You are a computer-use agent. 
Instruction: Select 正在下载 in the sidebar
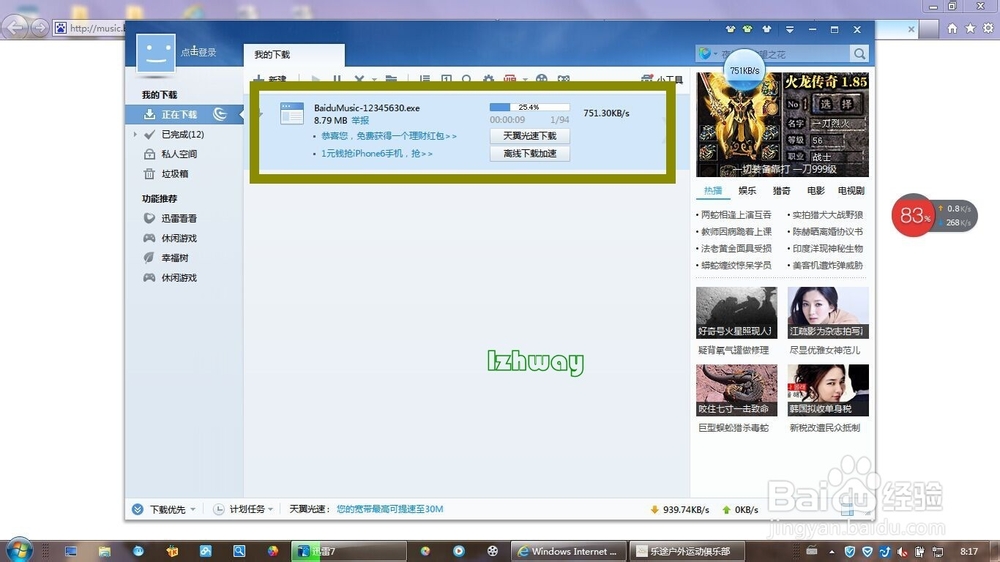(184, 114)
